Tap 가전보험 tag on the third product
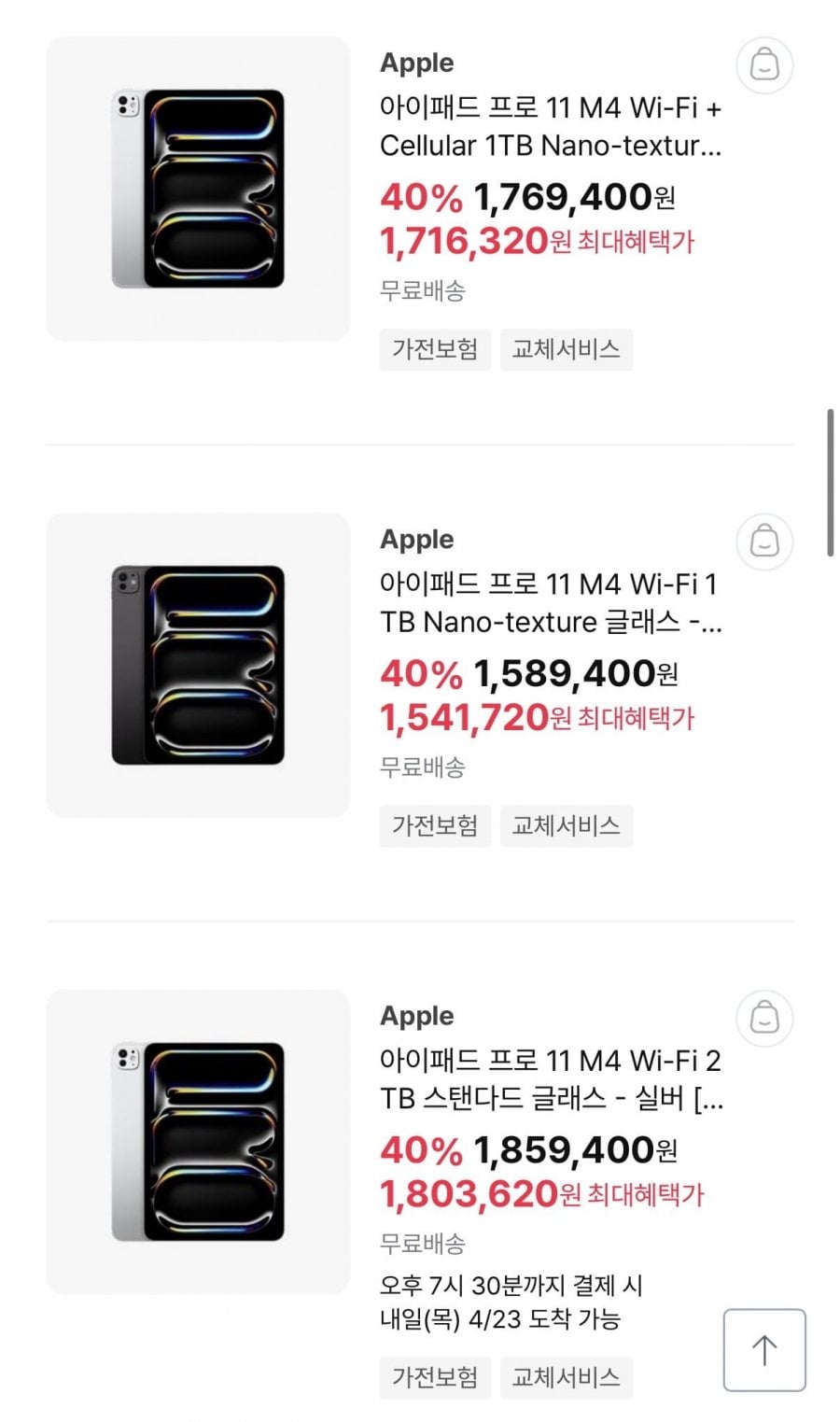Image resolution: width=840 pixels, height=1422 pixels. pos(435,1377)
